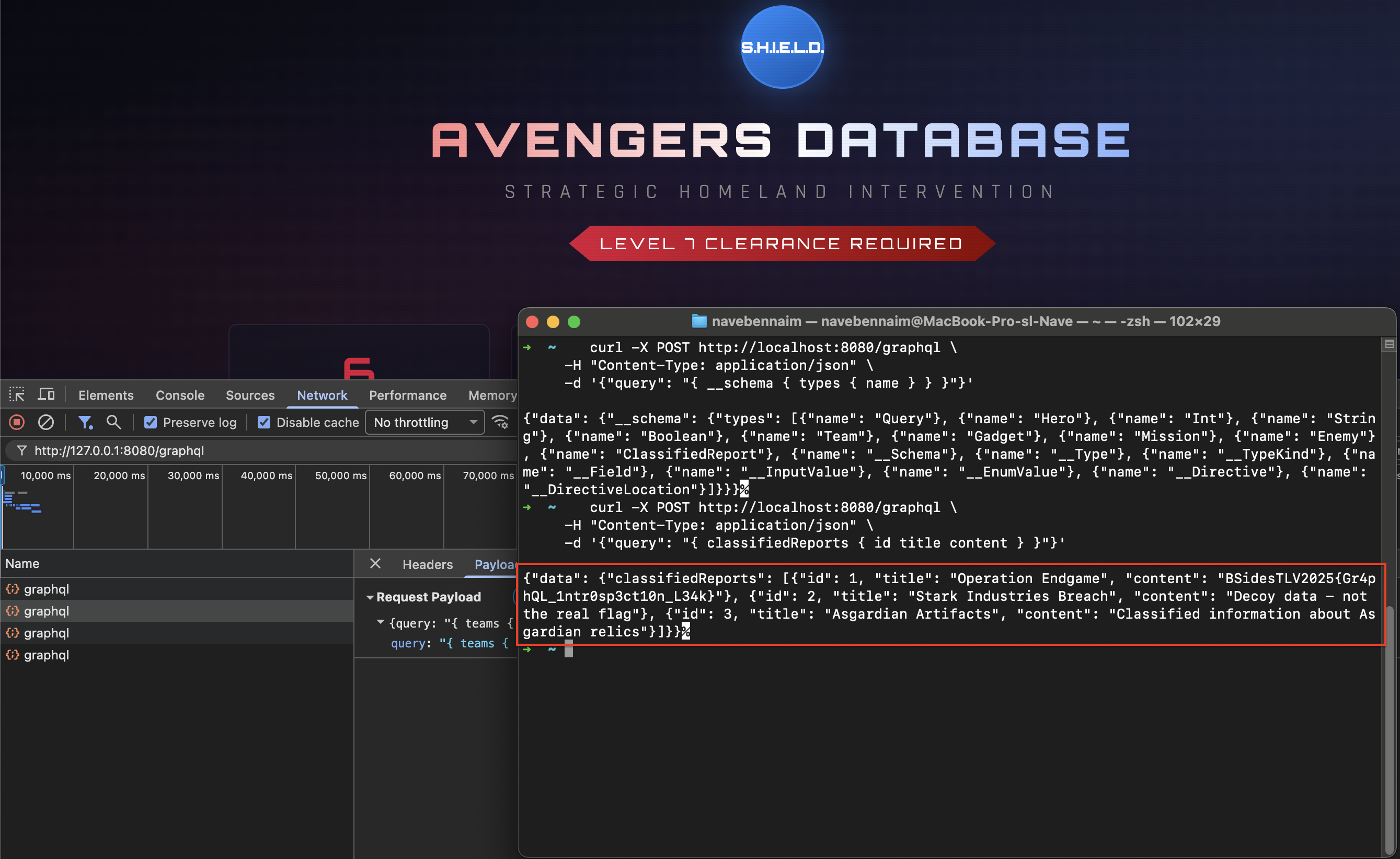This screenshot has width=1400, height=859.
Task: Select the first graphql request
Action: pyautogui.click(x=47, y=589)
